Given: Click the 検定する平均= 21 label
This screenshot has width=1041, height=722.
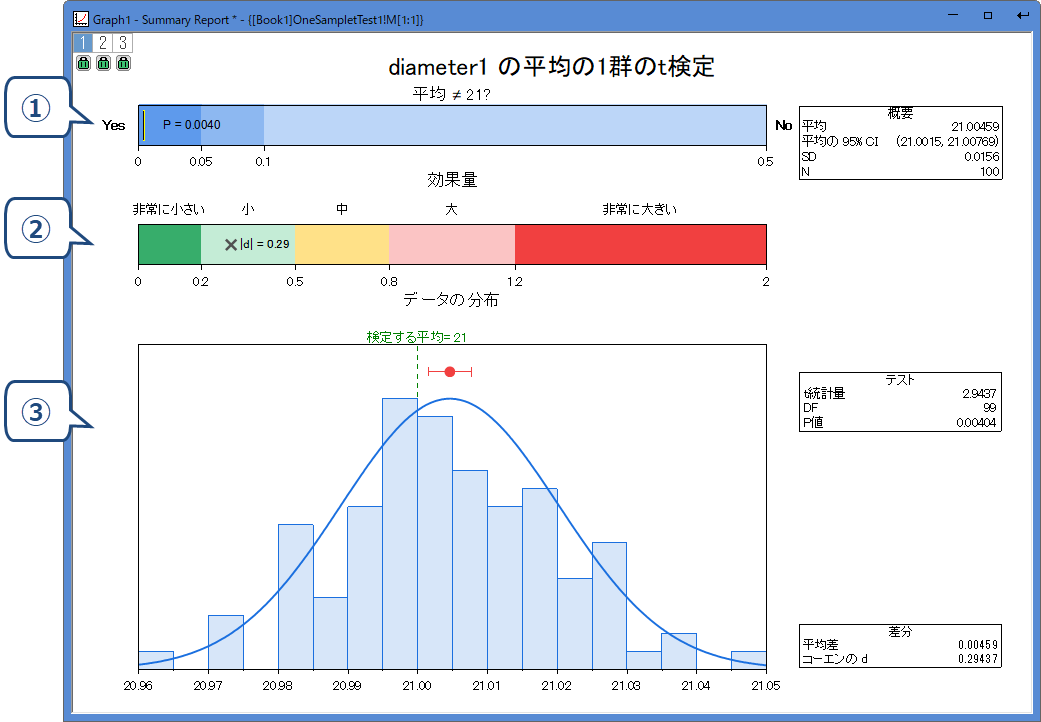Looking at the screenshot, I should coord(417,338).
